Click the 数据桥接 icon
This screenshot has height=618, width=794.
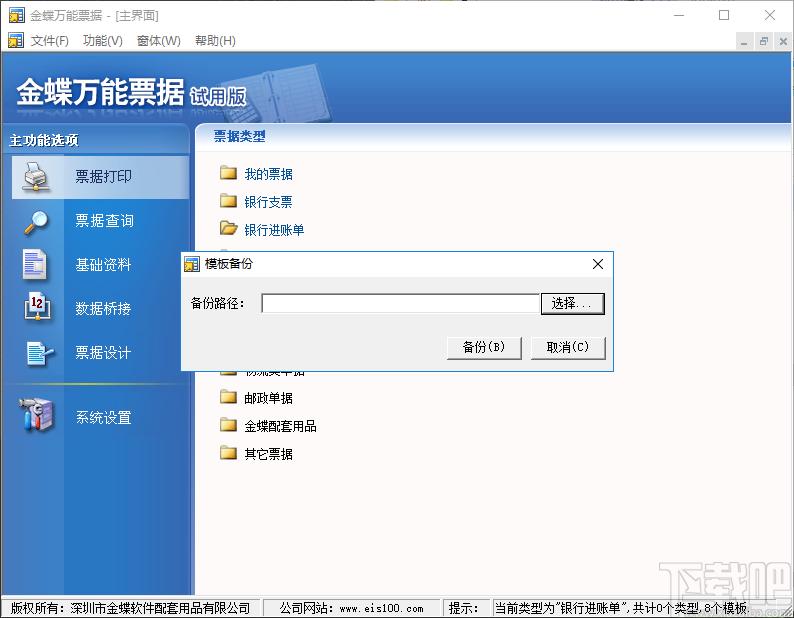(37, 306)
